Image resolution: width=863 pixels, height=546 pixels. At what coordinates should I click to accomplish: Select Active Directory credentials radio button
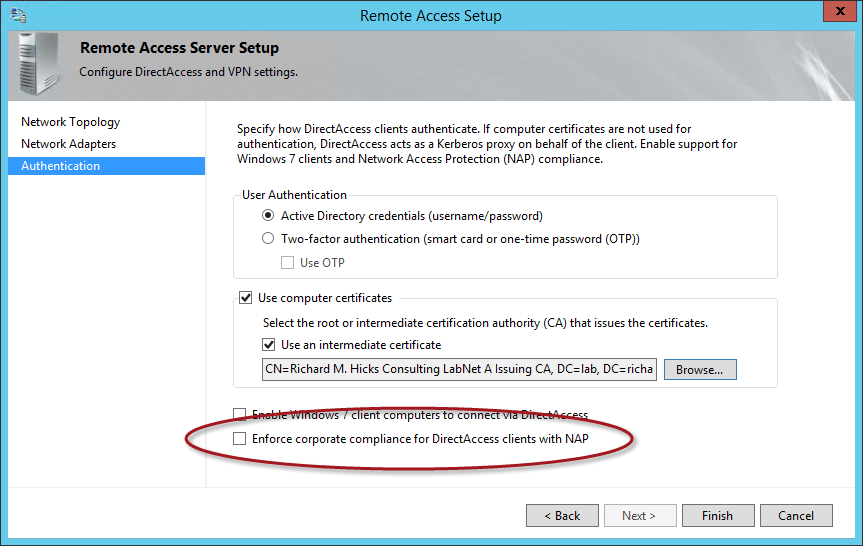click(x=268, y=215)
